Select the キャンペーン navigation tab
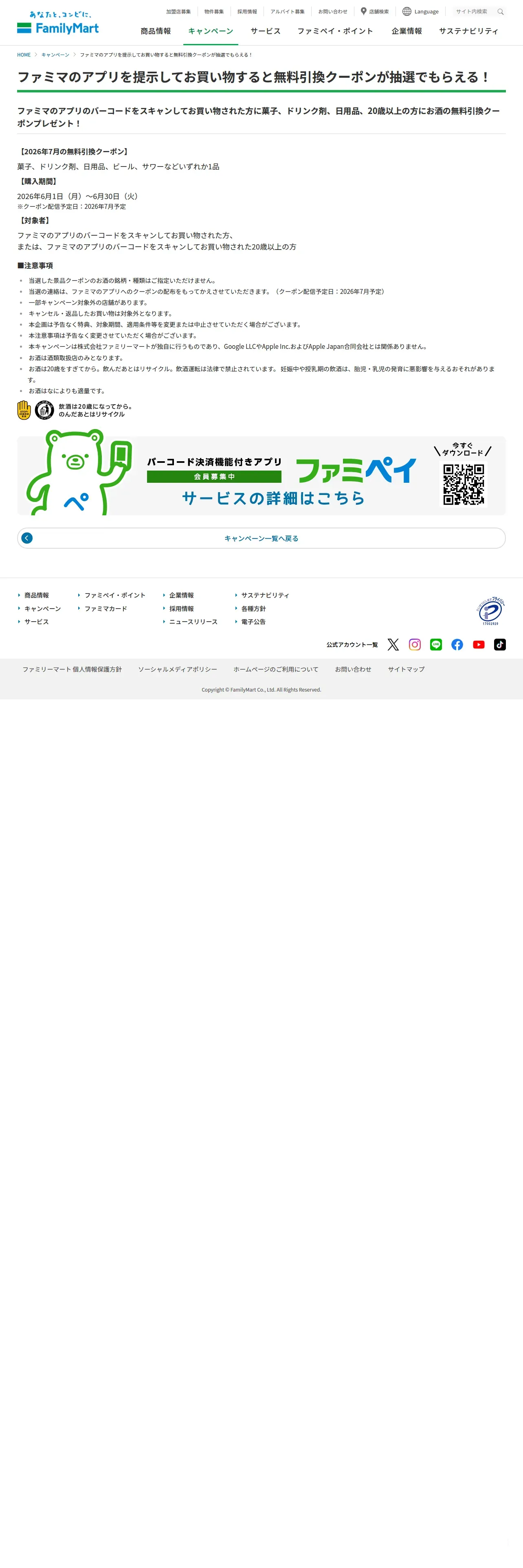 tap(211, 31)
